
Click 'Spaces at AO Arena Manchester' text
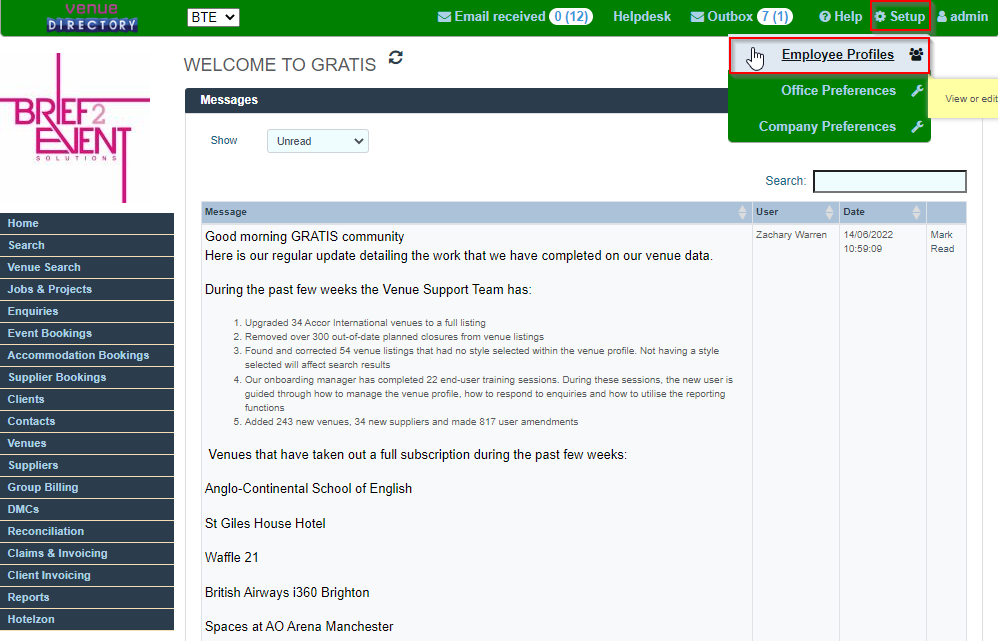point(299,627)
